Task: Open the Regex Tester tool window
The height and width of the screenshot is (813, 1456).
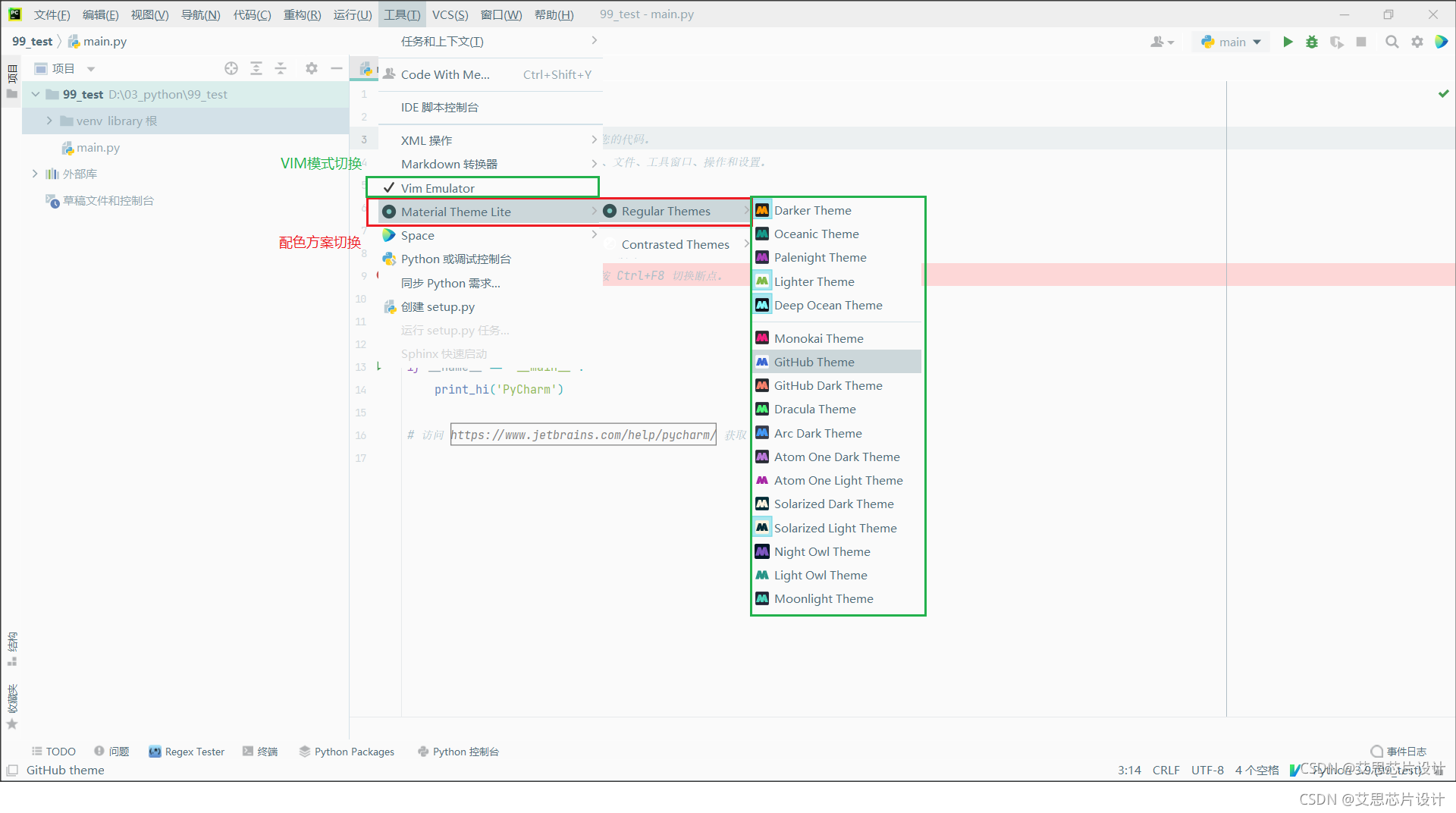Action: (x=187, y=752)
